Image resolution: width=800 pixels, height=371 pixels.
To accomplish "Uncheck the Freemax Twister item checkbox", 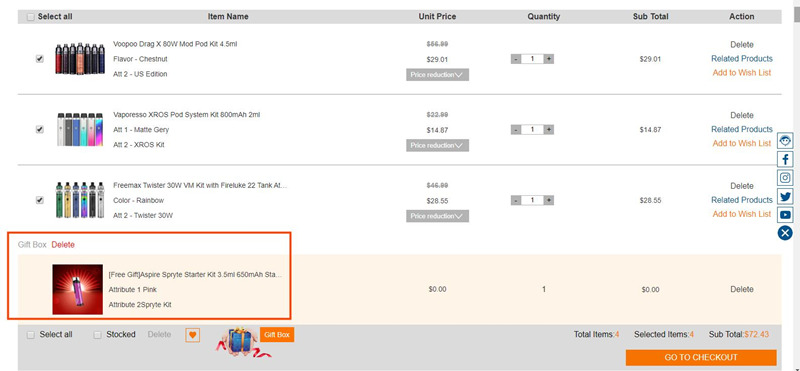I will pyautogui.click(x=40, y=200).
